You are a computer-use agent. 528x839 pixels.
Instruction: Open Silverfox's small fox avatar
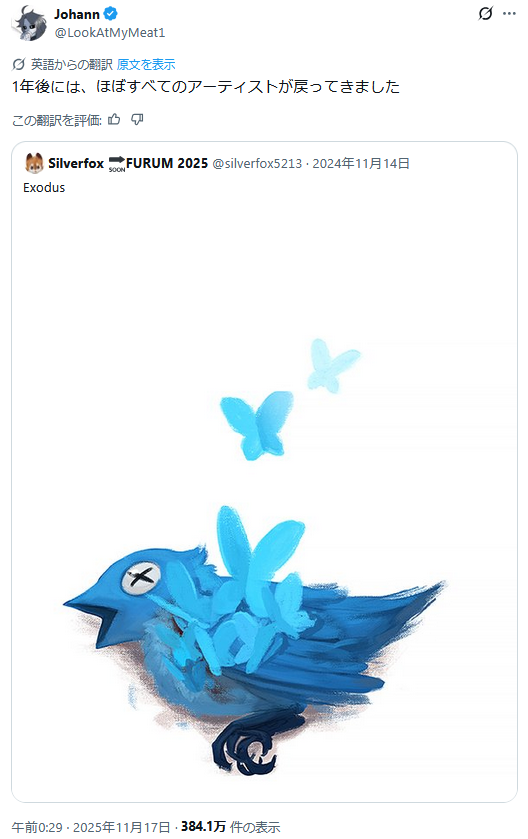pos(34,163)
